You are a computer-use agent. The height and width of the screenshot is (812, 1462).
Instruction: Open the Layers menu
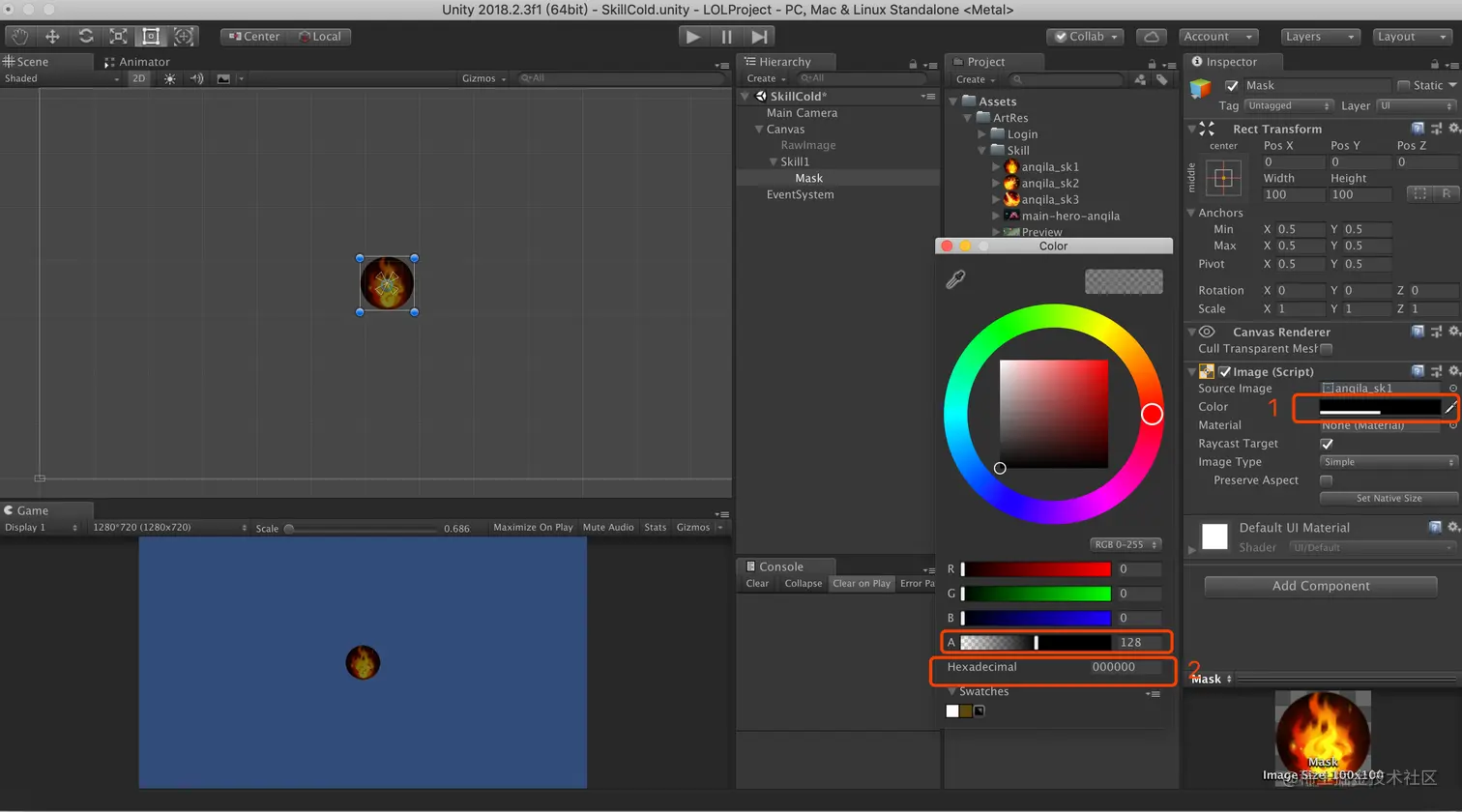[x=1320, y=37]
